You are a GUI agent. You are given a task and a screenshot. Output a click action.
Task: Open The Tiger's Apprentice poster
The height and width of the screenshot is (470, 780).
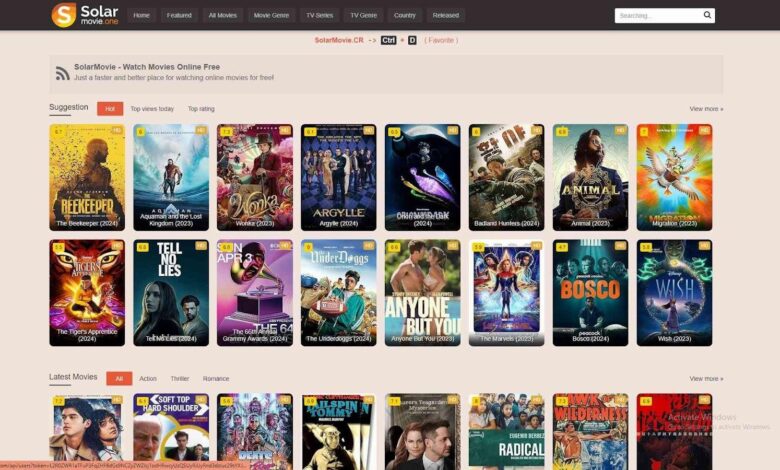[87, 293]
